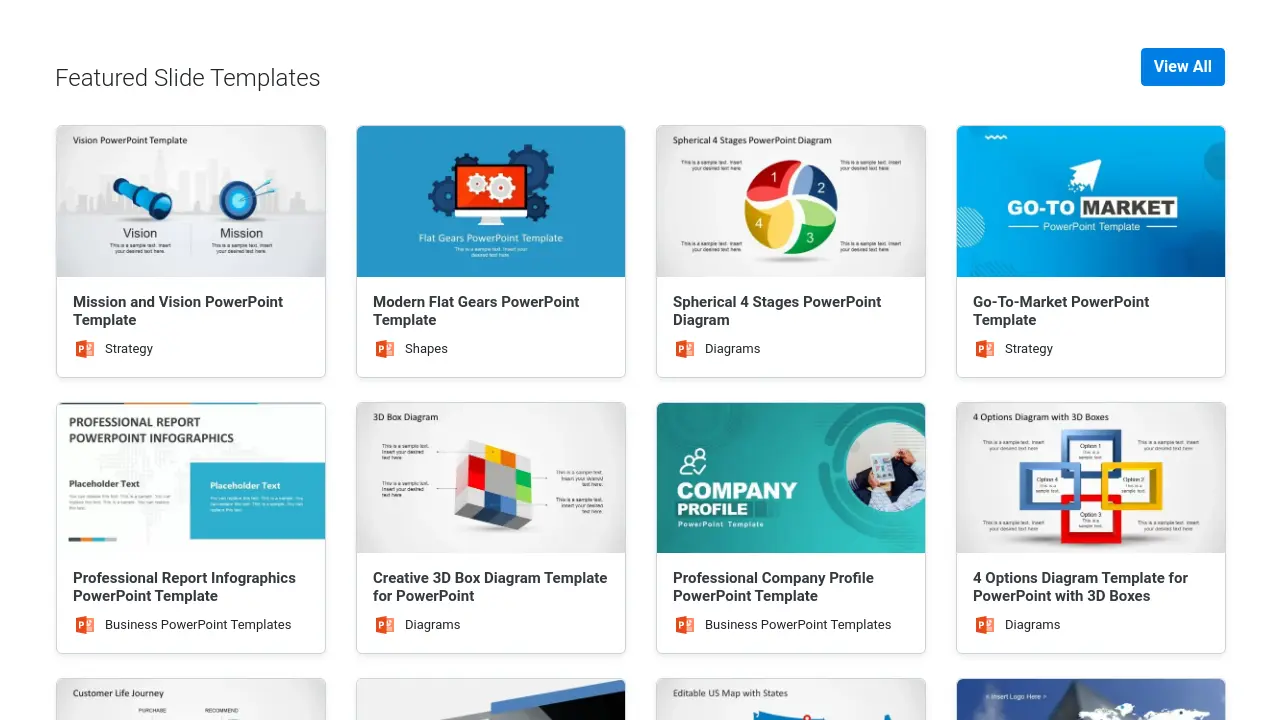Open the 4 Options Diagram thumbnail
Viewport: 1280px width, 720px height.
coord(1091,478)
